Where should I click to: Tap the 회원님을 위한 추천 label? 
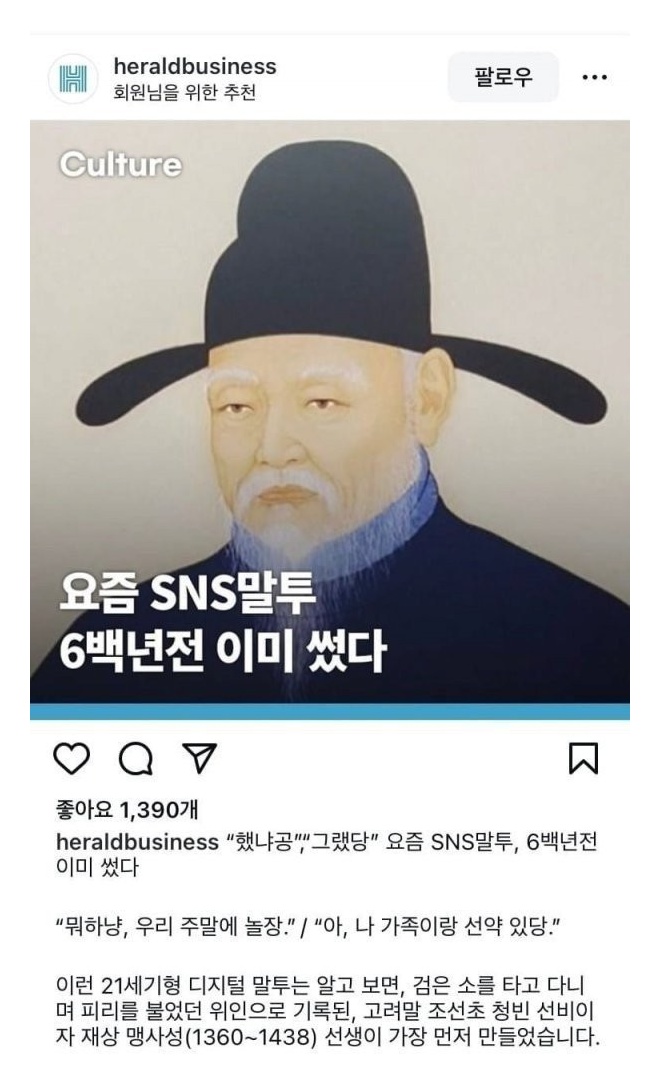coord(184,92)
